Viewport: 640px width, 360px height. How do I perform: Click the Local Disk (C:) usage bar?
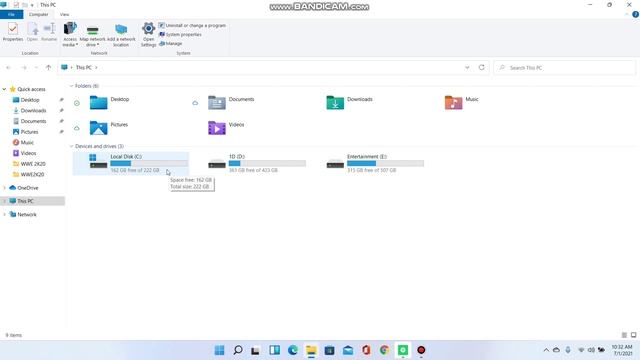[149, 163]
